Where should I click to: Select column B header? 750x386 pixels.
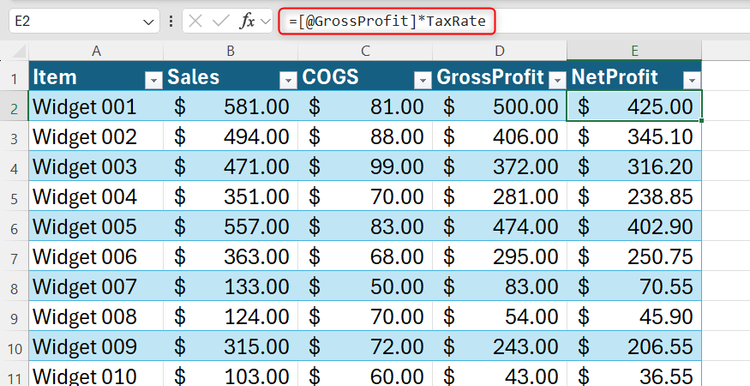pos(231,51)
